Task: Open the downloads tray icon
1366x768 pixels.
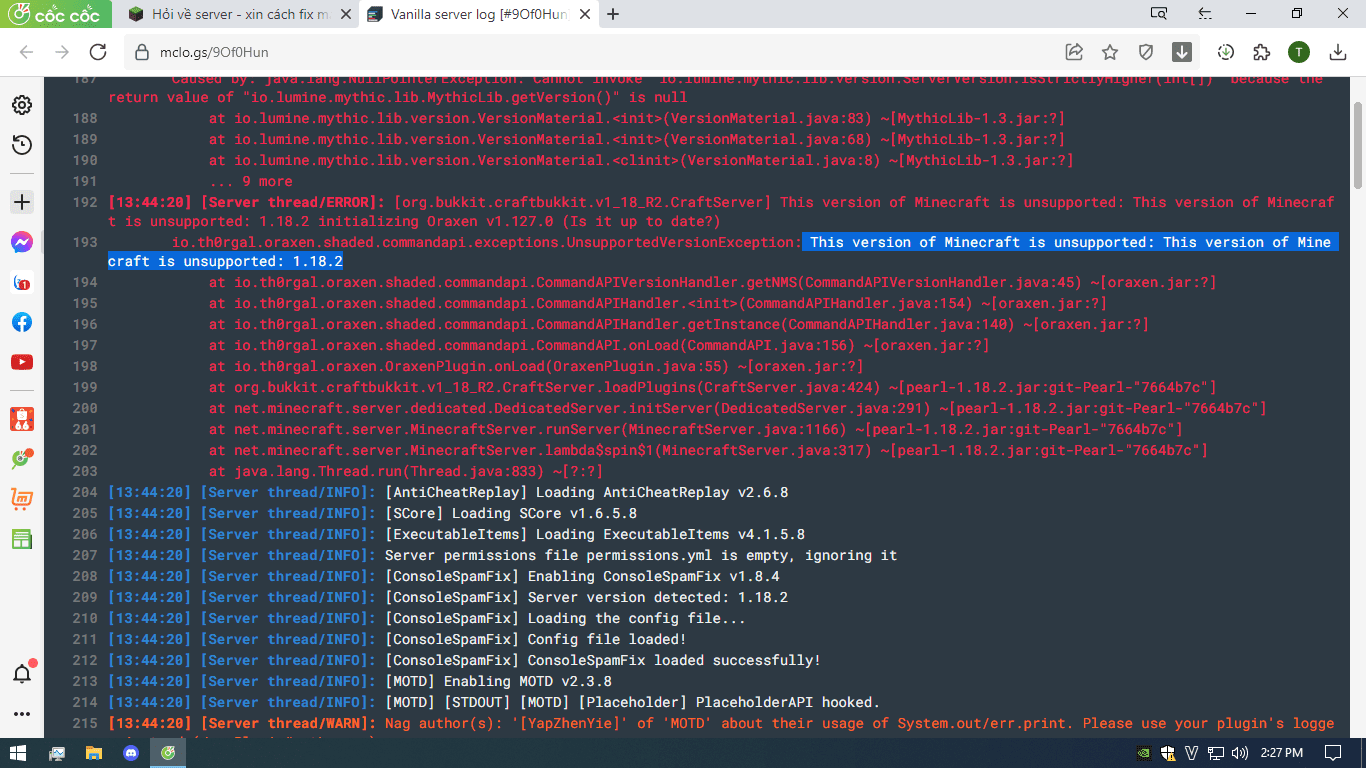Action: tap(1337, 52)
